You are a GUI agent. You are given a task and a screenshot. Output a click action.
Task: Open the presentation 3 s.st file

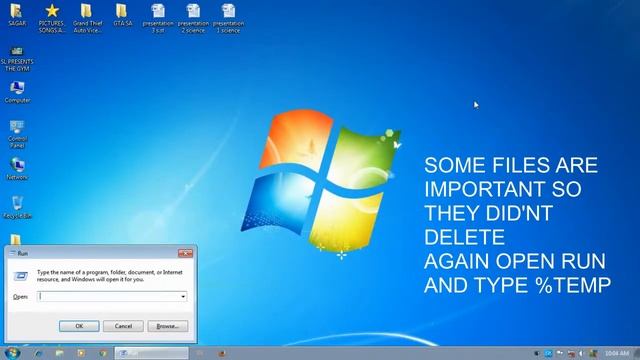tap(158, 18)
